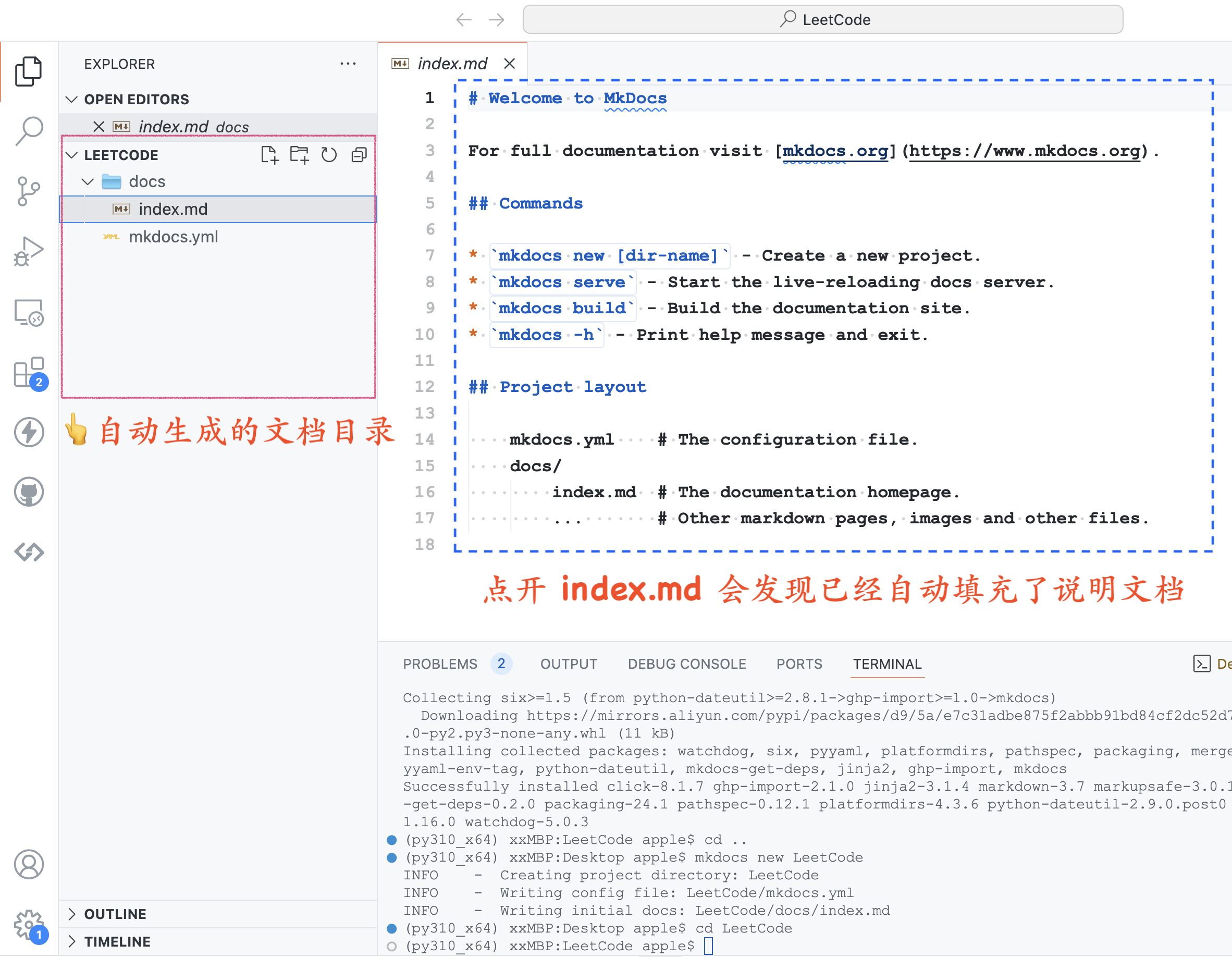Screen dimensions: 1232x957
Task: Expand the TIMELINE section
Action: 71,941
